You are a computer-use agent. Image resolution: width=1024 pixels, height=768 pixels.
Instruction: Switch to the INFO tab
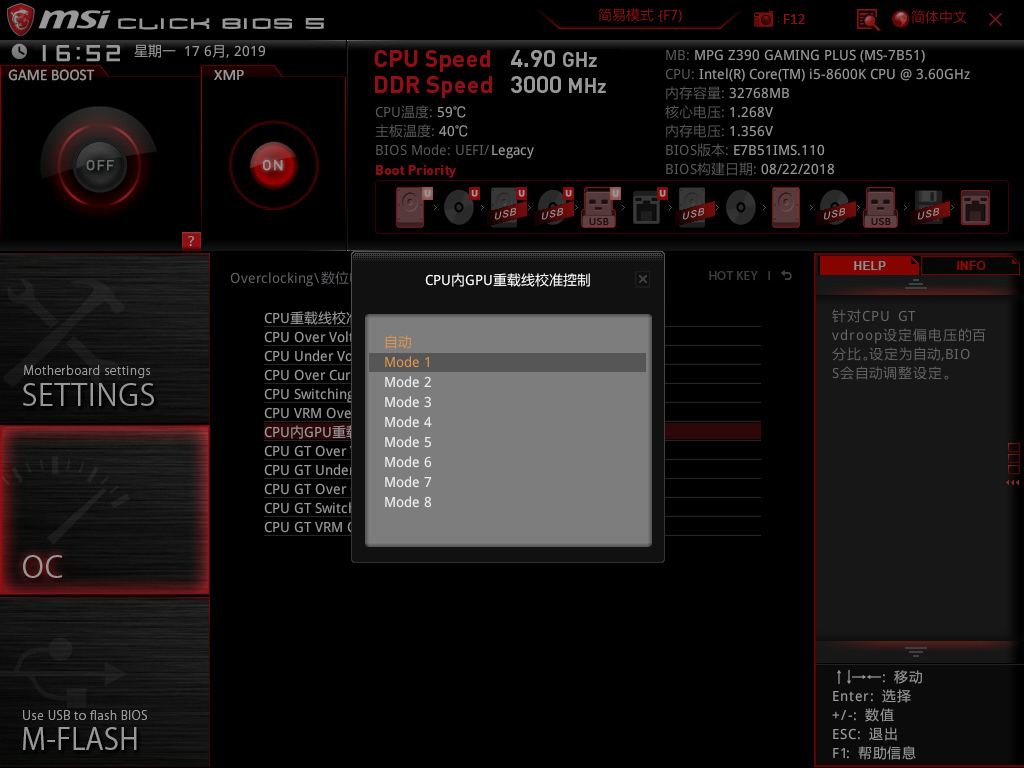(x=970, y=265)
